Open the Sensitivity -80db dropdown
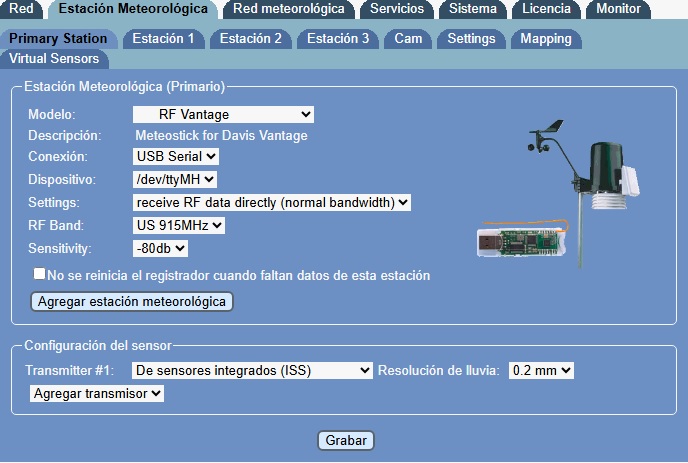 tap(160, 249)
